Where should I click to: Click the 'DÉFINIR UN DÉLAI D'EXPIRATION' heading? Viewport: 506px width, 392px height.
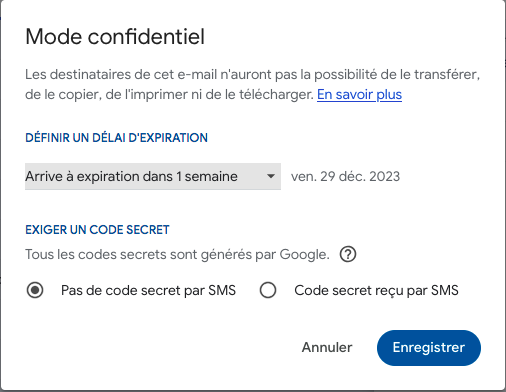click(x=116, y=138)
